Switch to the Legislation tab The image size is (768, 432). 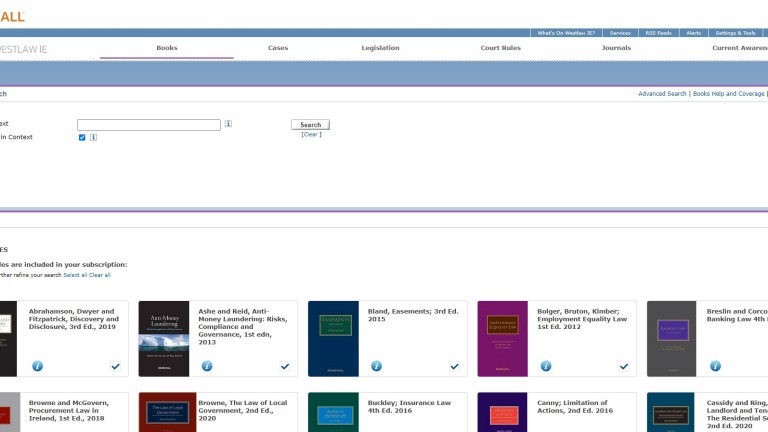click(380, 48)
